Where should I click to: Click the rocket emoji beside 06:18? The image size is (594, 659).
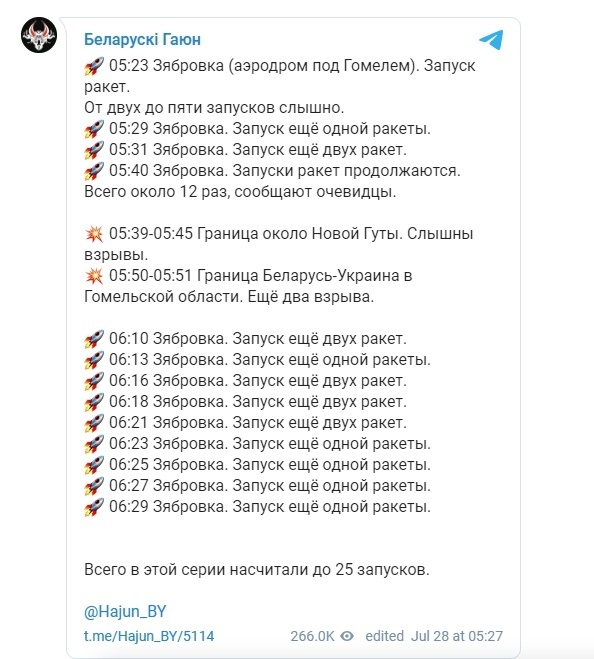pyautogui.click(x=94, y=402)
